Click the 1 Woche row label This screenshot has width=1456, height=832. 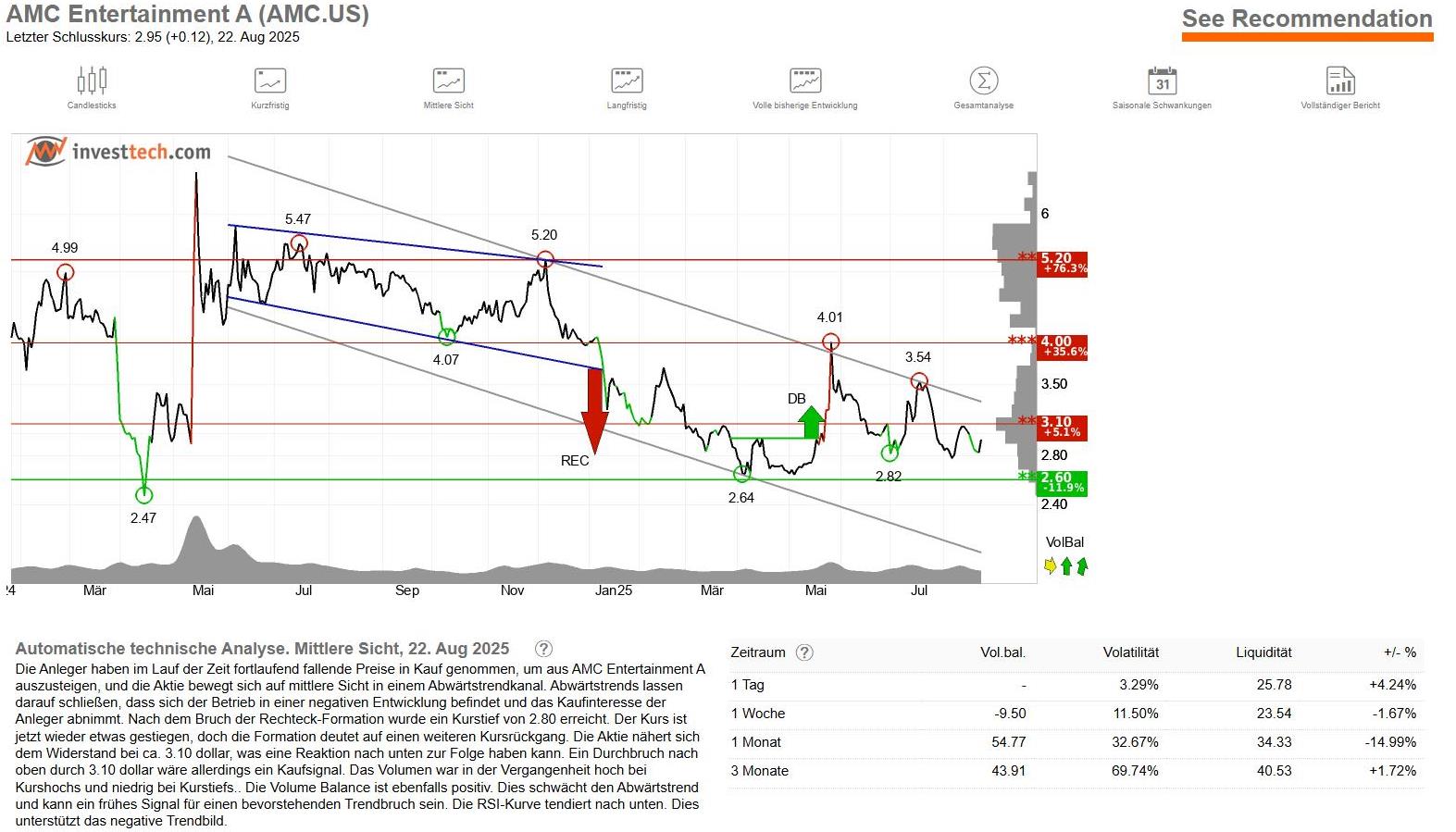tap(758, 714)
